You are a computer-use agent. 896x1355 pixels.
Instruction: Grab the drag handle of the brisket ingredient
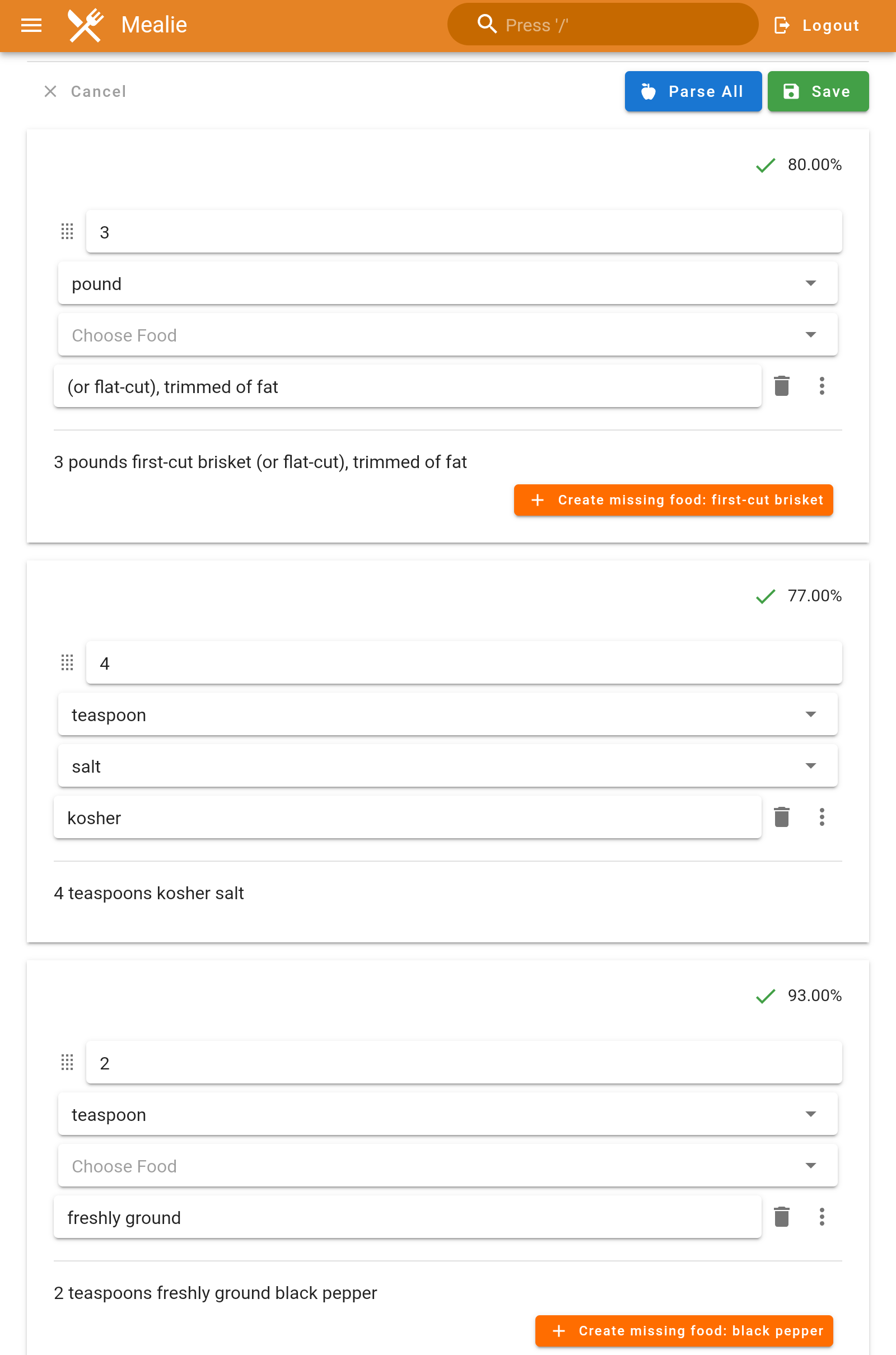pos(67,231)
